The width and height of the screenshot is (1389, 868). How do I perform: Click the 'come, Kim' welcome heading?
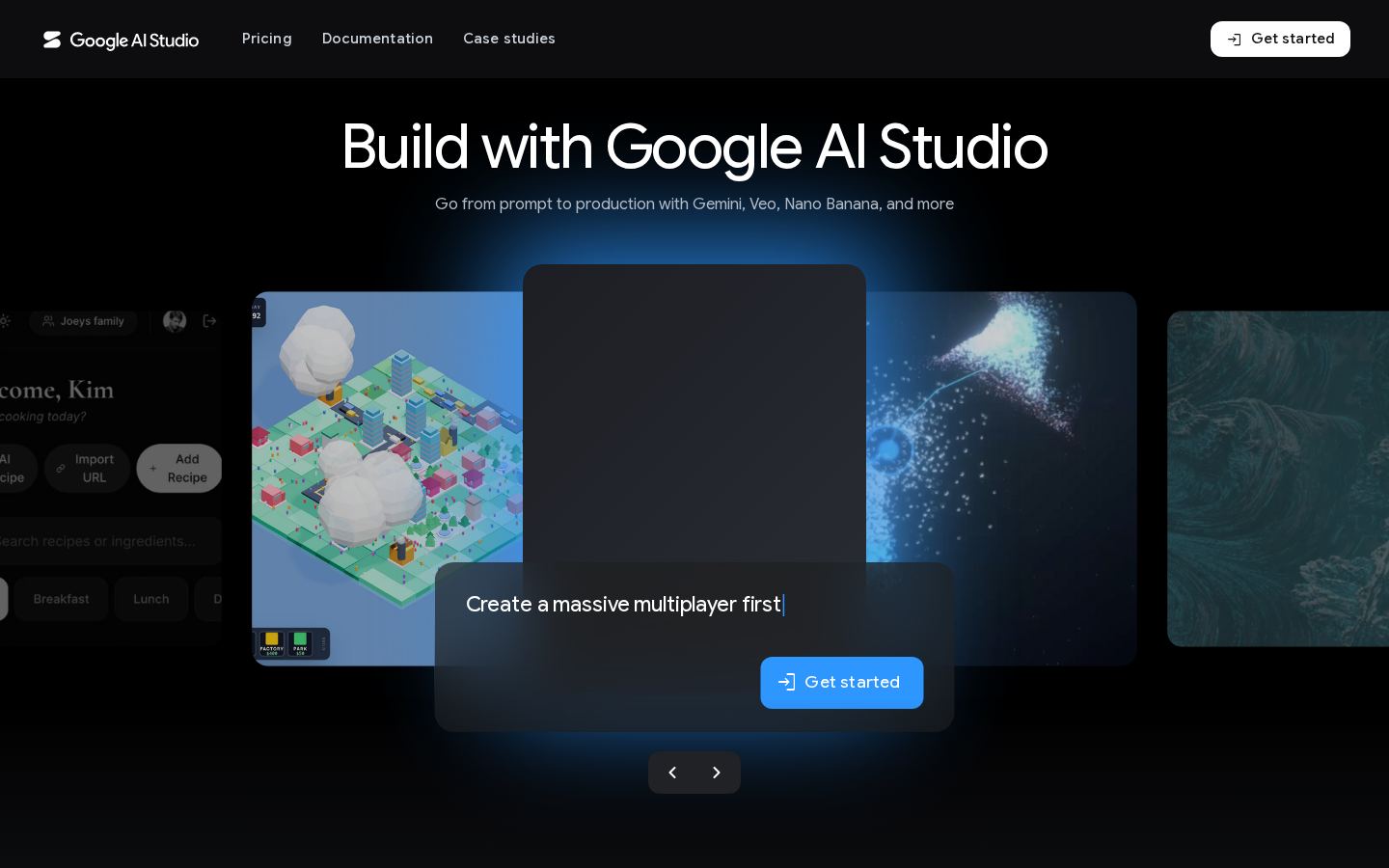57,390
